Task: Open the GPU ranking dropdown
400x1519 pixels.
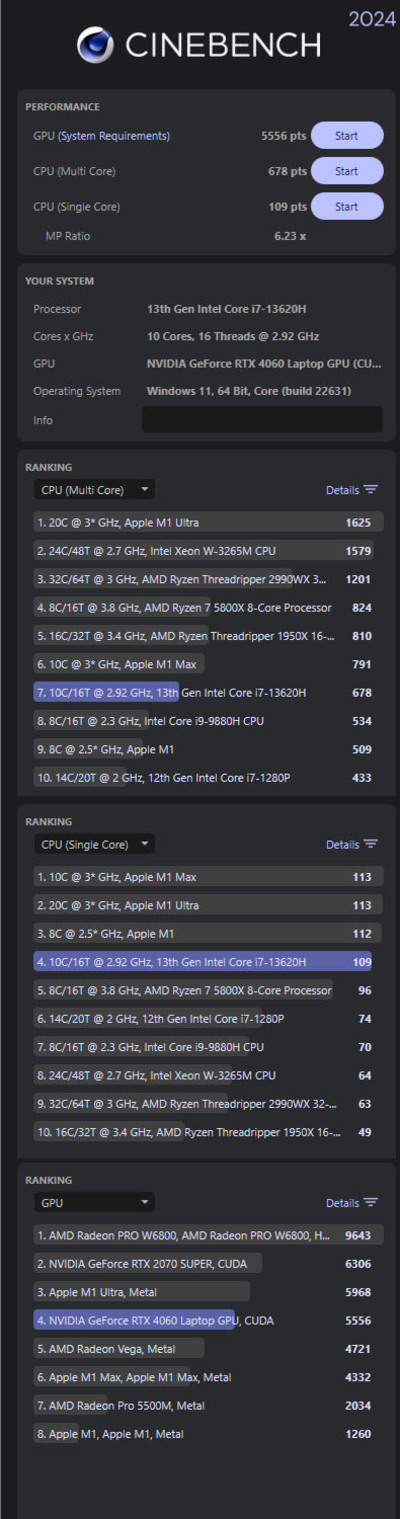Action: coord(94,1203)
